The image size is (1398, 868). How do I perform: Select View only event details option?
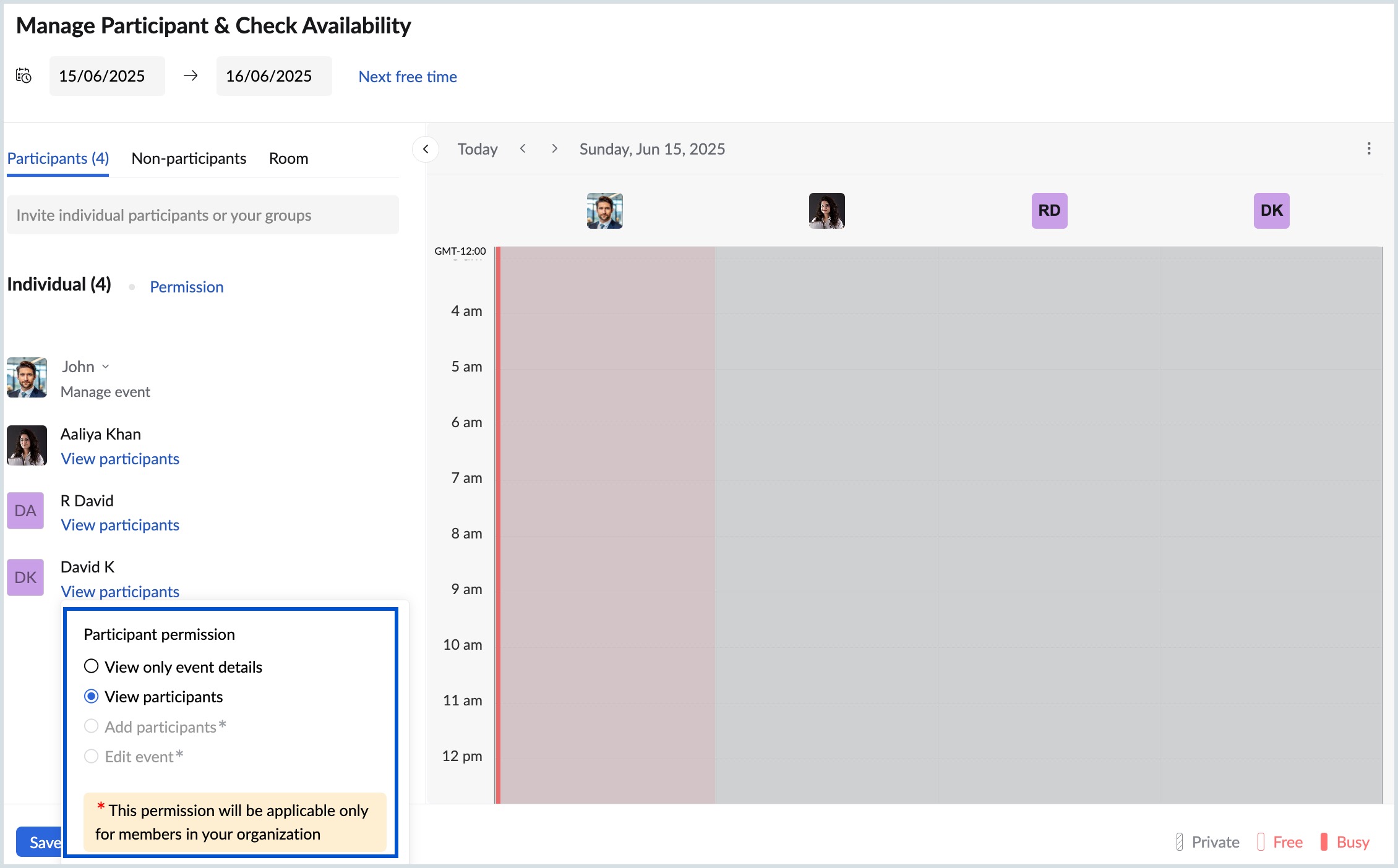pyautogui.click(x=92, y=666)
